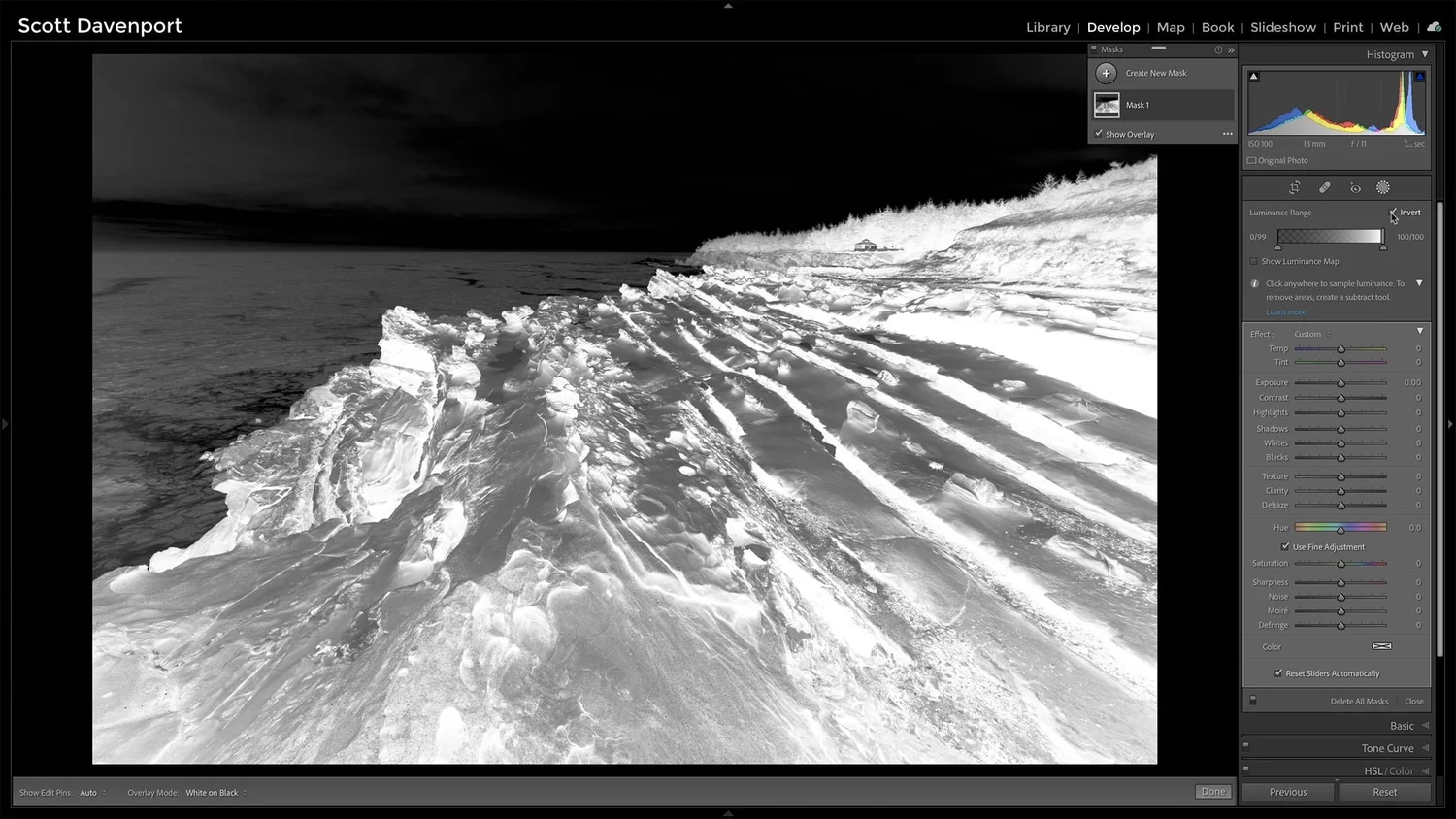This screenshot has width=1456, height=819.
Task: Switch to the Library module
Action: pos(1047,27)
